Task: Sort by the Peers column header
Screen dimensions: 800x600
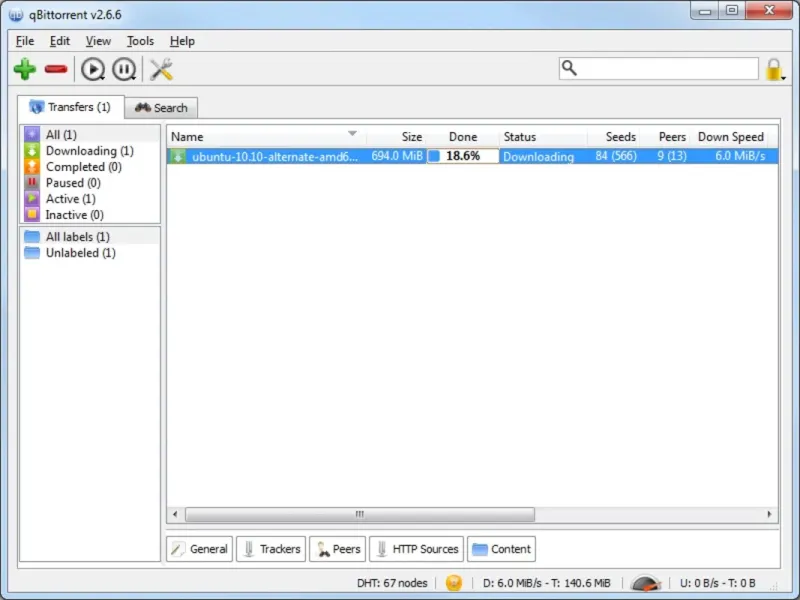Action: [x=666, y=137]
